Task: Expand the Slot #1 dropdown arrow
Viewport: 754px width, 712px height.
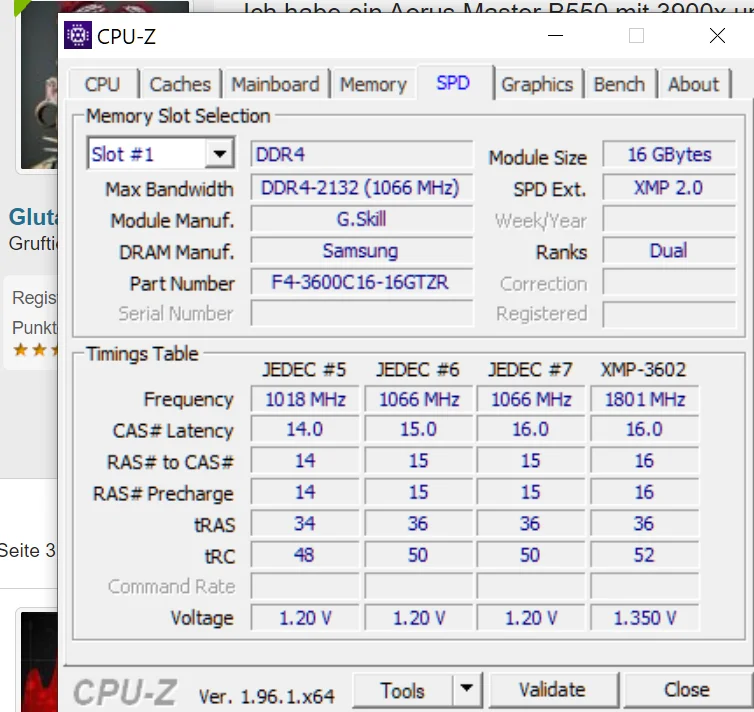Action: [219, 154]
